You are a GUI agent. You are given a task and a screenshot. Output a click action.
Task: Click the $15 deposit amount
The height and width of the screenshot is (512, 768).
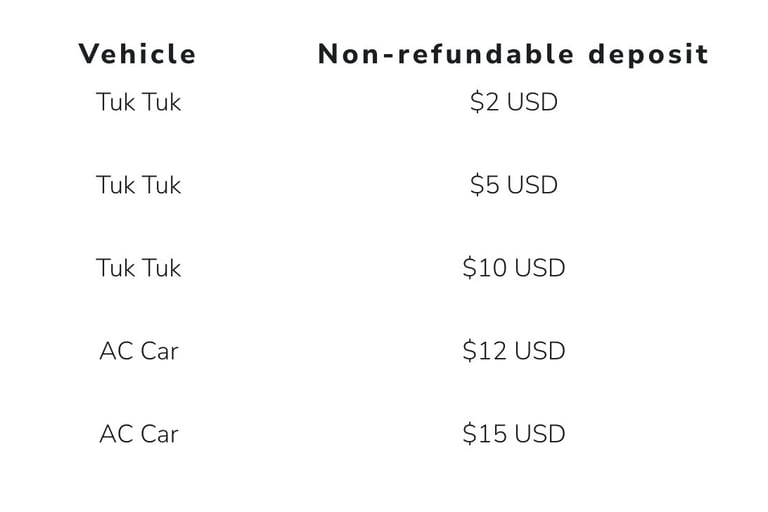[x=482, y=434]
